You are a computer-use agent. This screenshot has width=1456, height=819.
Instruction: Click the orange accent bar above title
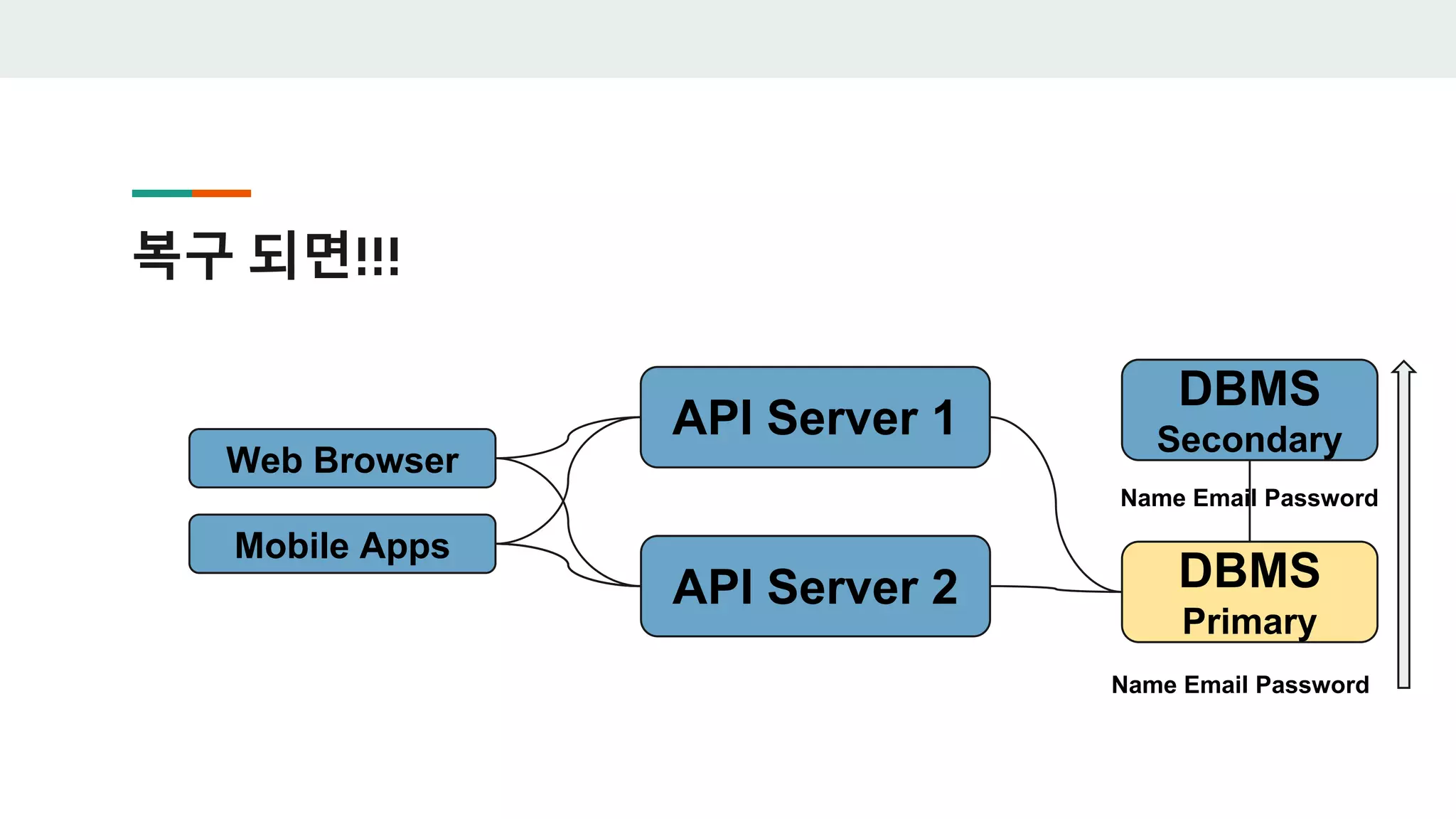click(x=221, y=193)
